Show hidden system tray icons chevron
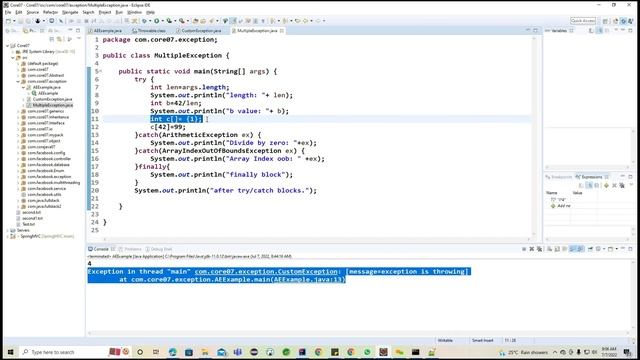Viewport: 640px width, 360px height. [x=555, y=352]
